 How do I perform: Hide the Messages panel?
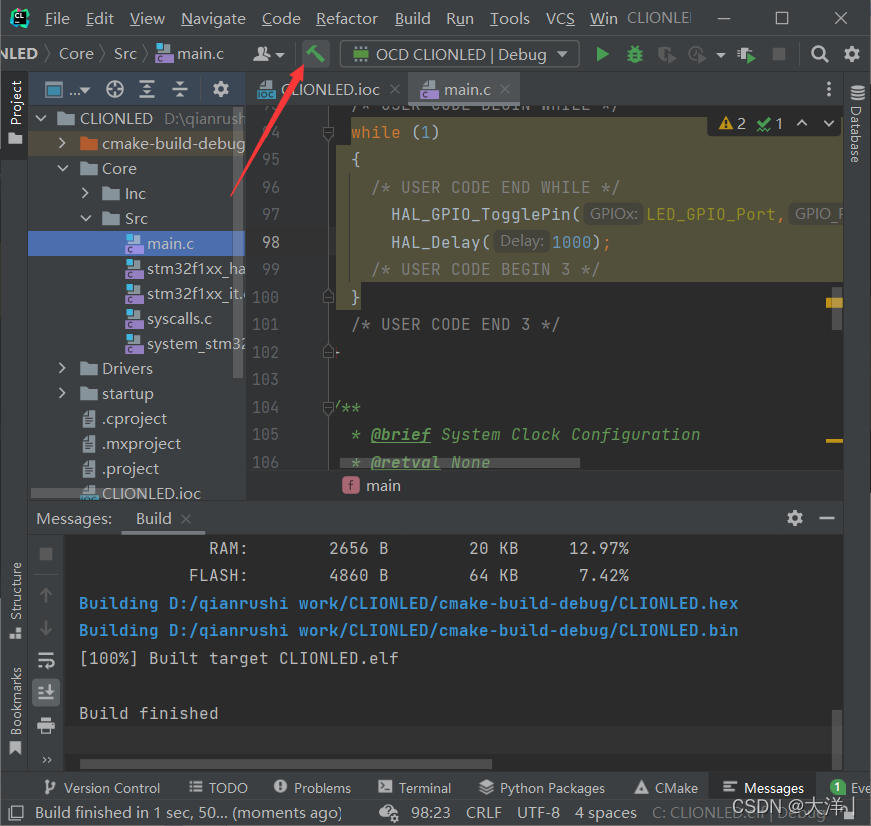(x=827, y=518)
